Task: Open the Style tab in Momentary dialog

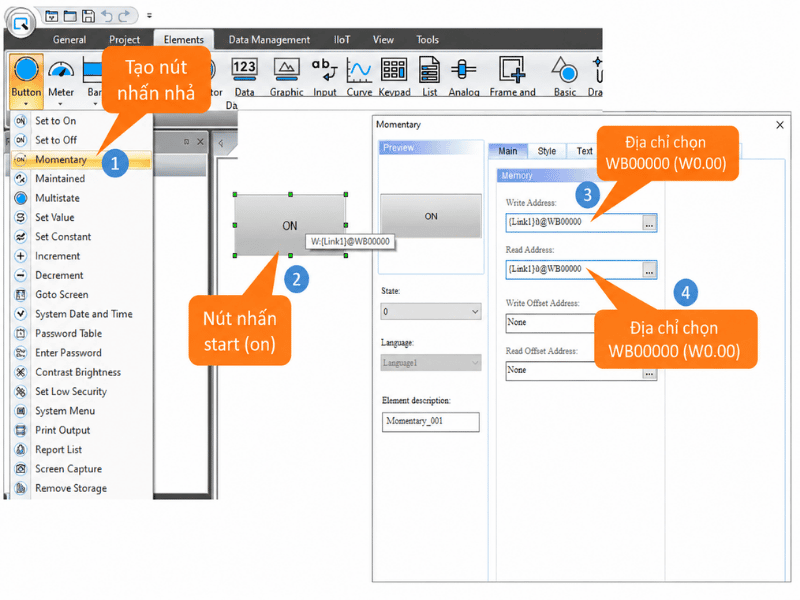Action: pyautogui.click(x=546, y=151)
